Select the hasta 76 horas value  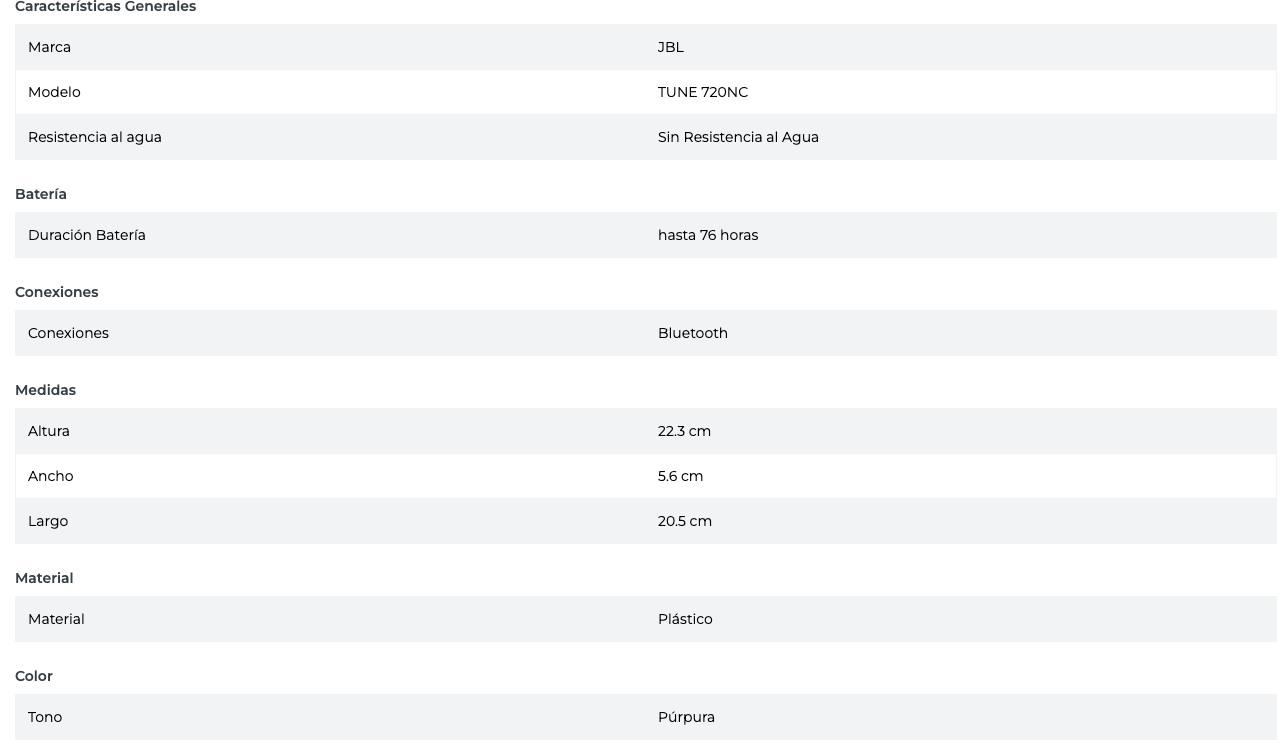[x=708, y=235]
